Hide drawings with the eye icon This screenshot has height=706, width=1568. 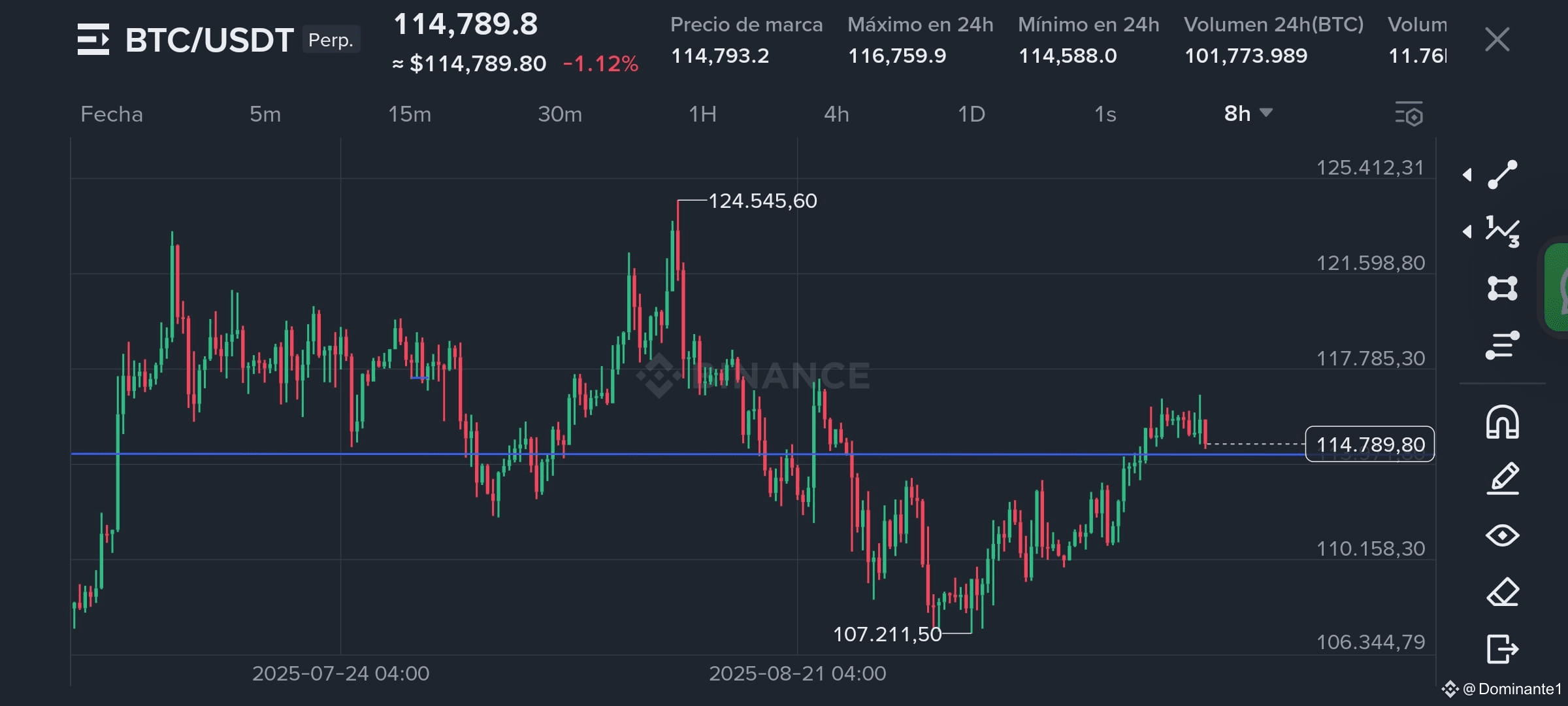point(1502,535)
